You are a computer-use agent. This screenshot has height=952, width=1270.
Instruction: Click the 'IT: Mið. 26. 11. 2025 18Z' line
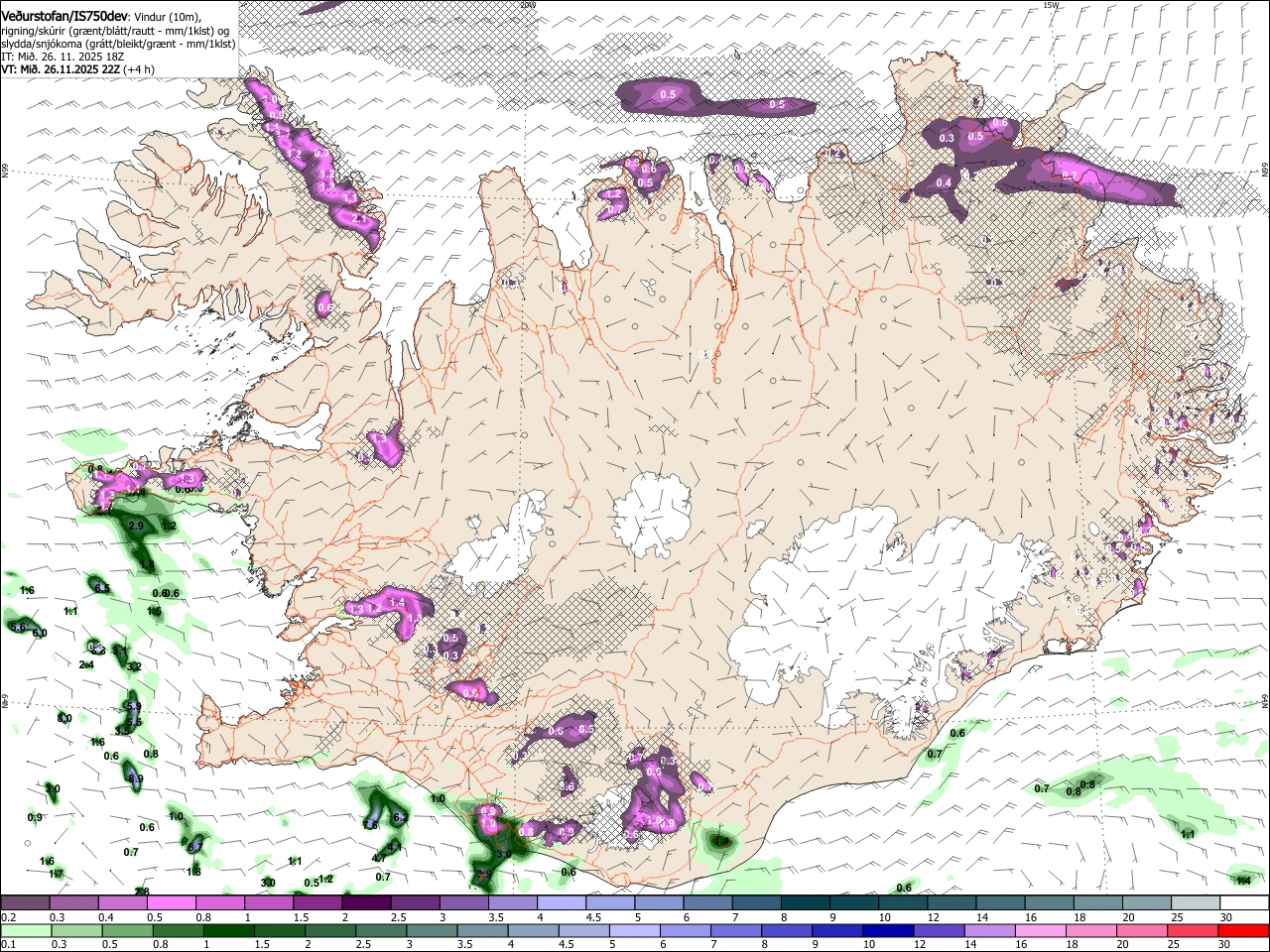(x=63, y=57)
